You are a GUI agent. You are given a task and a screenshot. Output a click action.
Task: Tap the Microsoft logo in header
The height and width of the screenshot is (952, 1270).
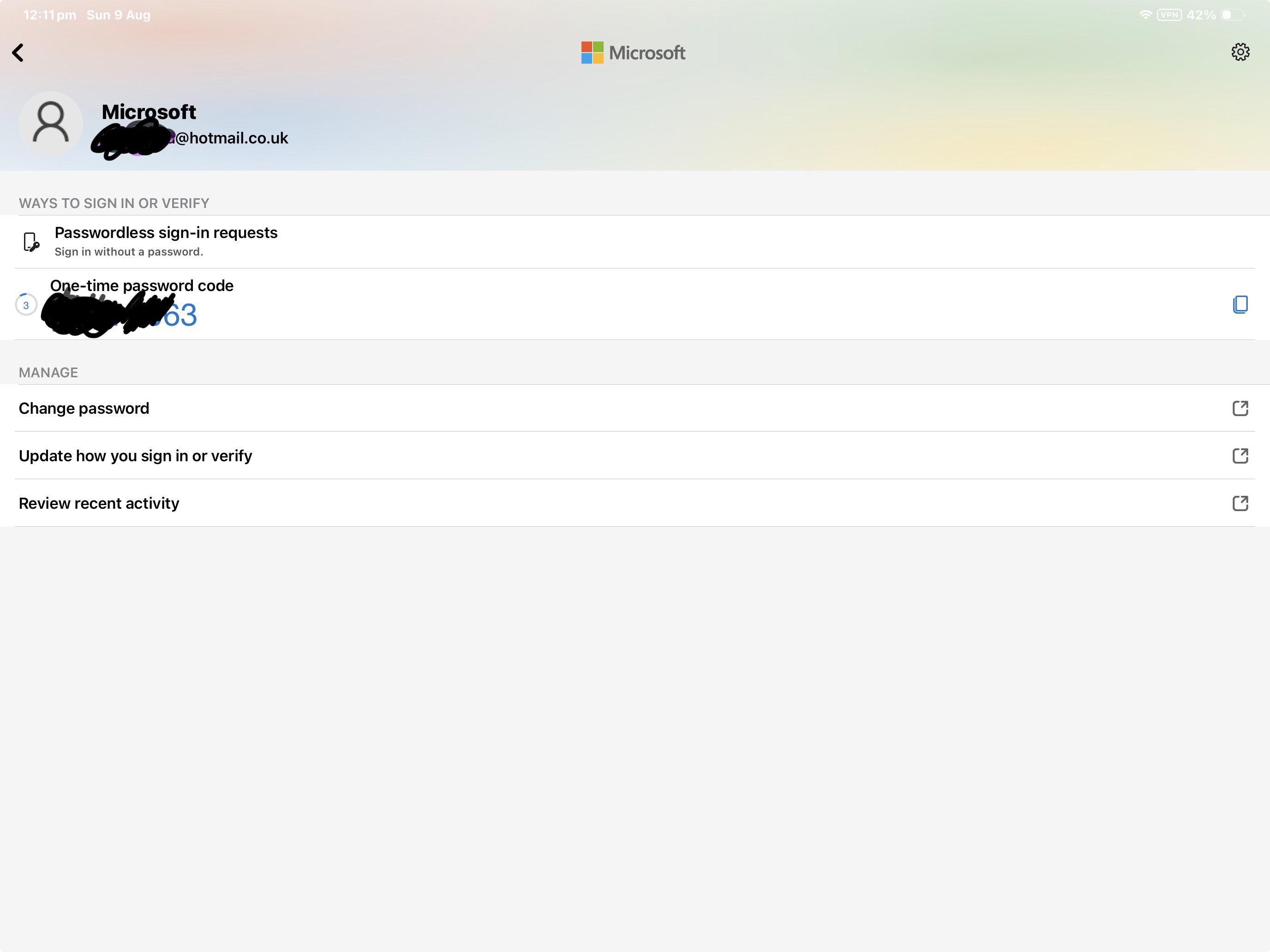point(633,53)
